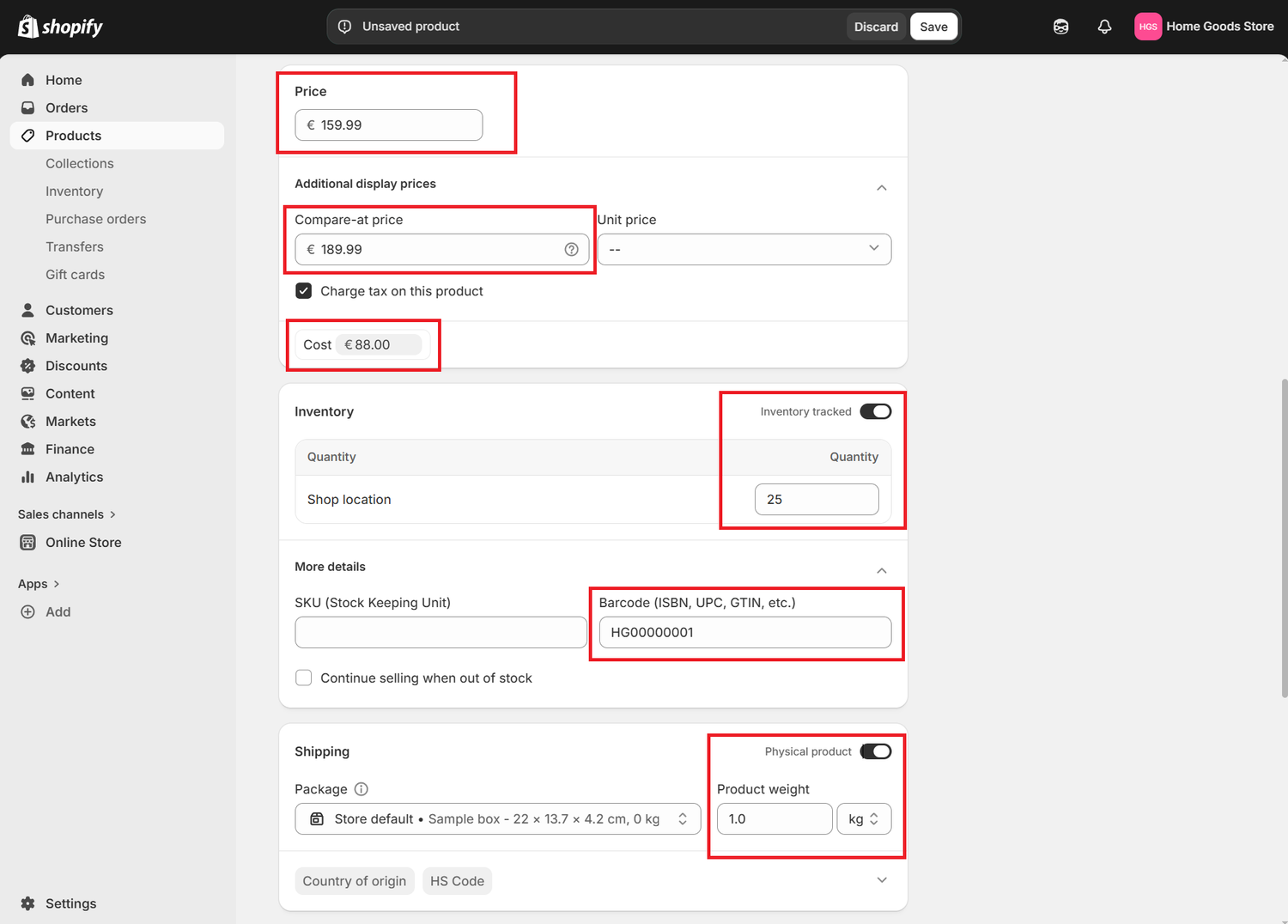Click the Save button
Screen dimensions: 1288x924
tap(933, 27)
